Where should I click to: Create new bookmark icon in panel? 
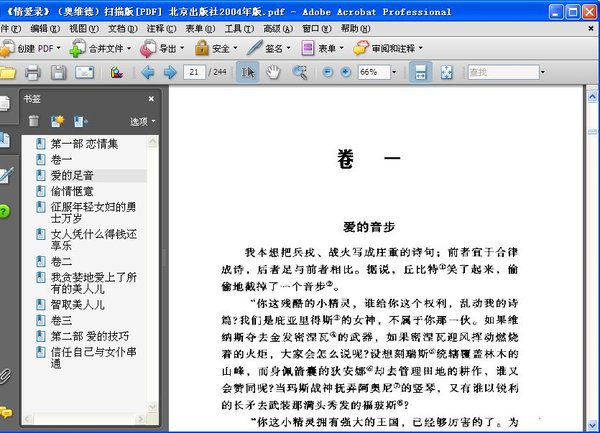point(57,121)
